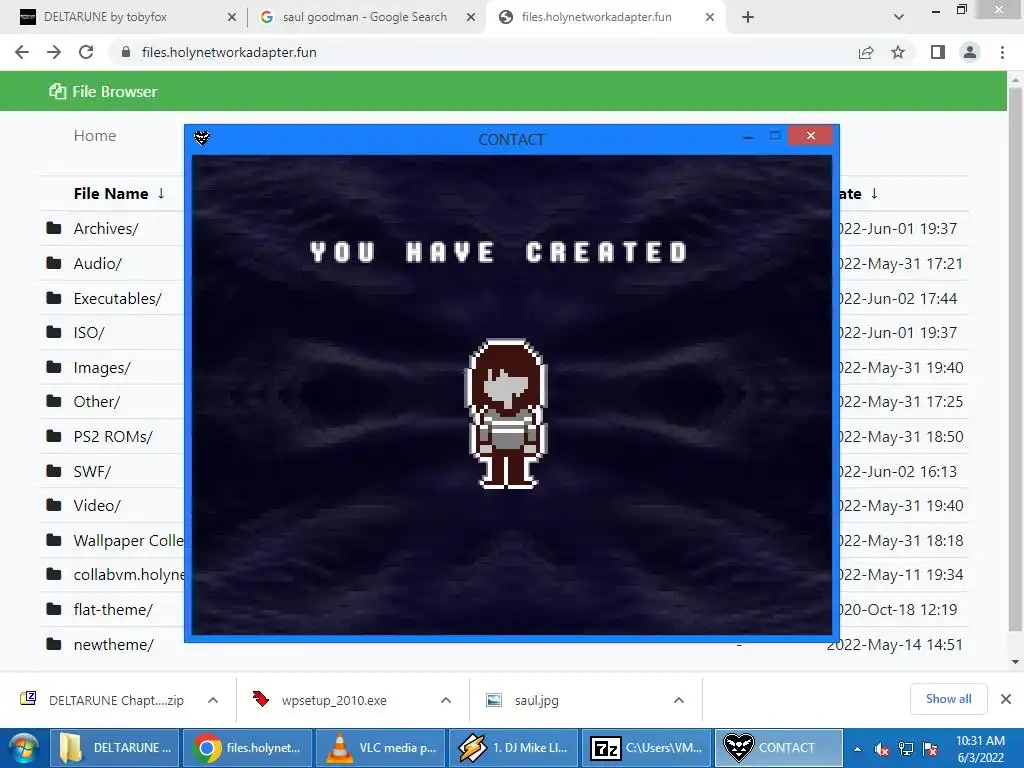This screenshot has width=1024, height=768.
Task: Open the Archives/ folder
Action: [106, 229]
